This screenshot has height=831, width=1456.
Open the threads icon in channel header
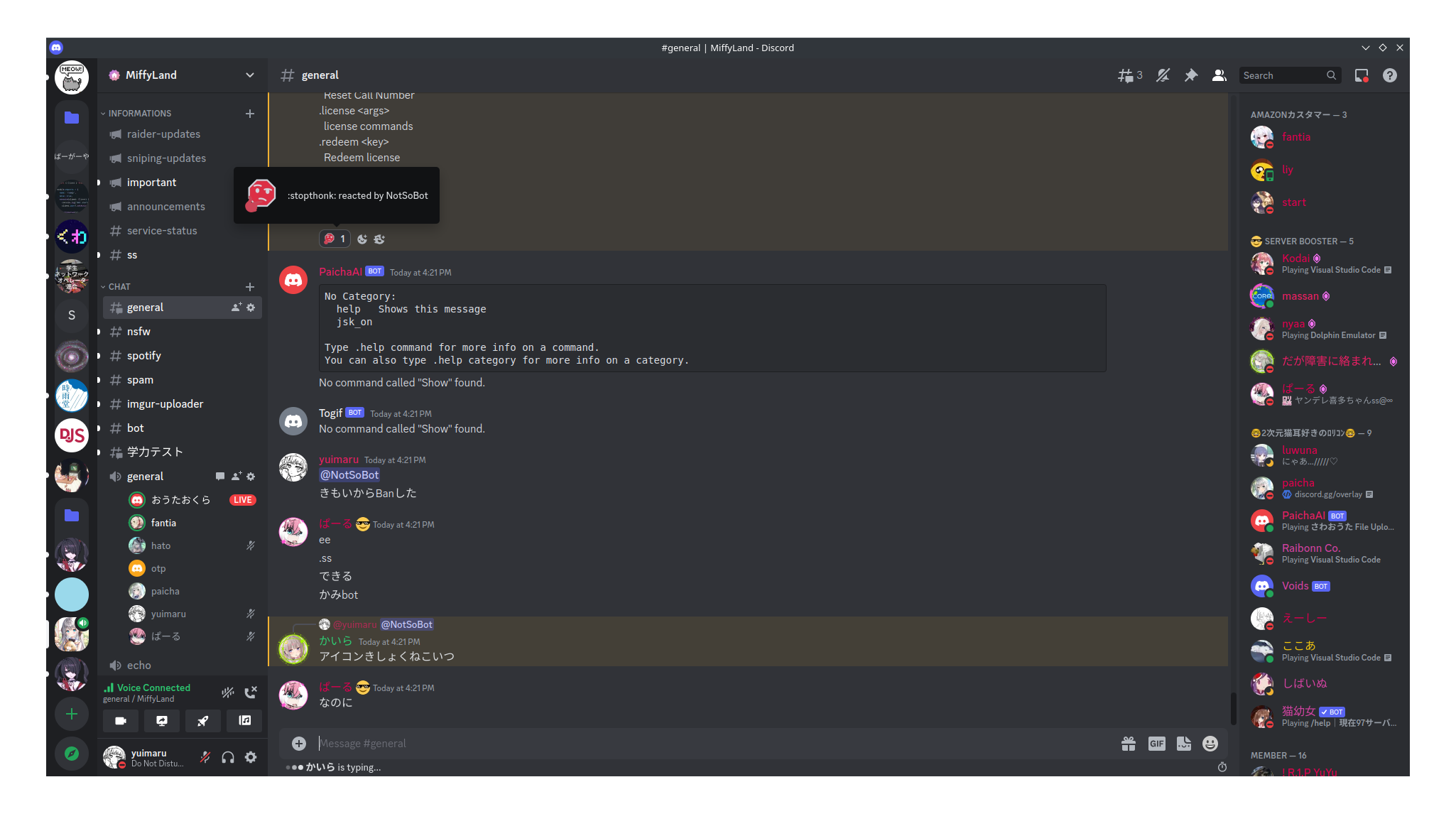tap(1129, 75)
